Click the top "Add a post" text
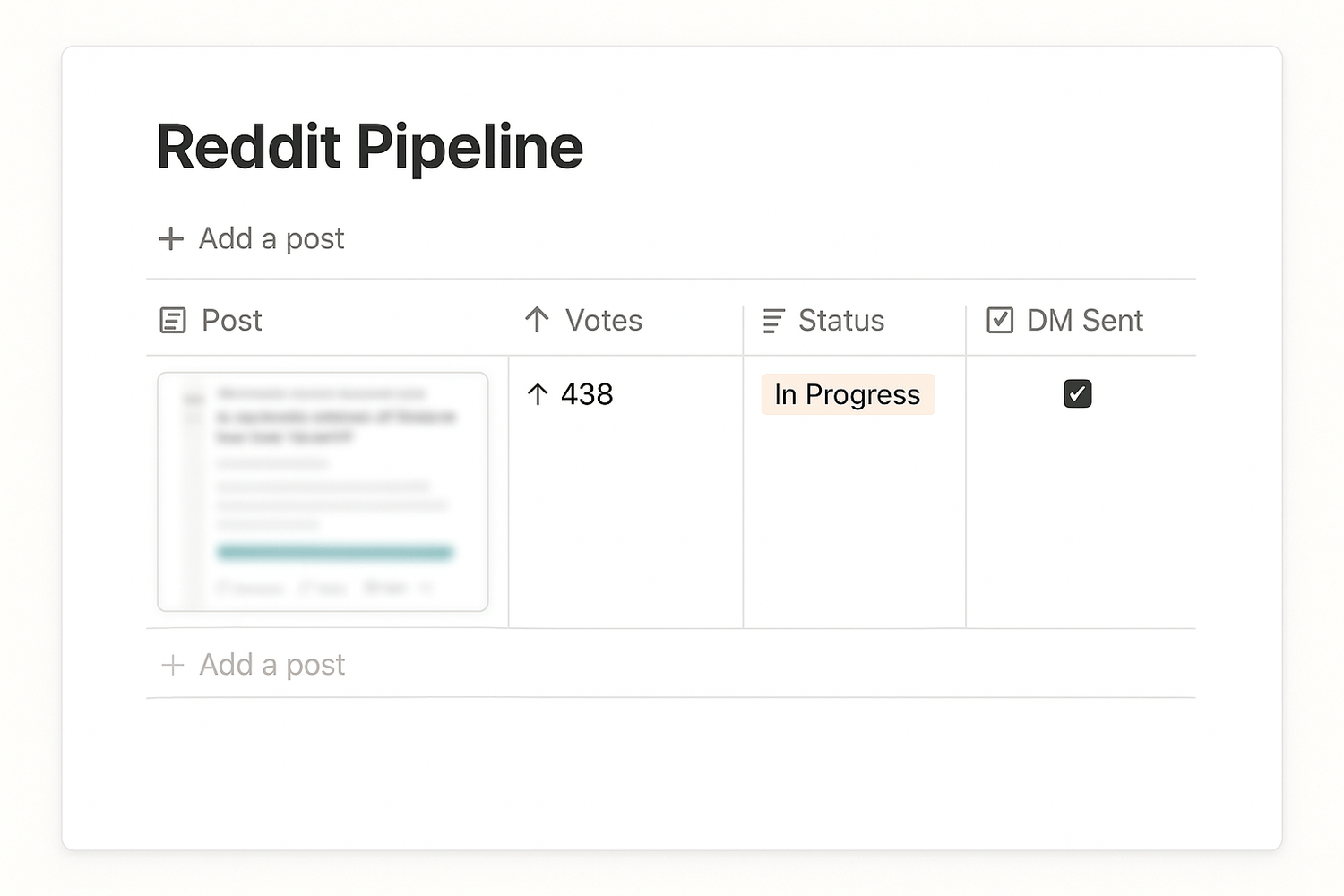Viewport: 1344px width, 896px height. pos(271,238)
